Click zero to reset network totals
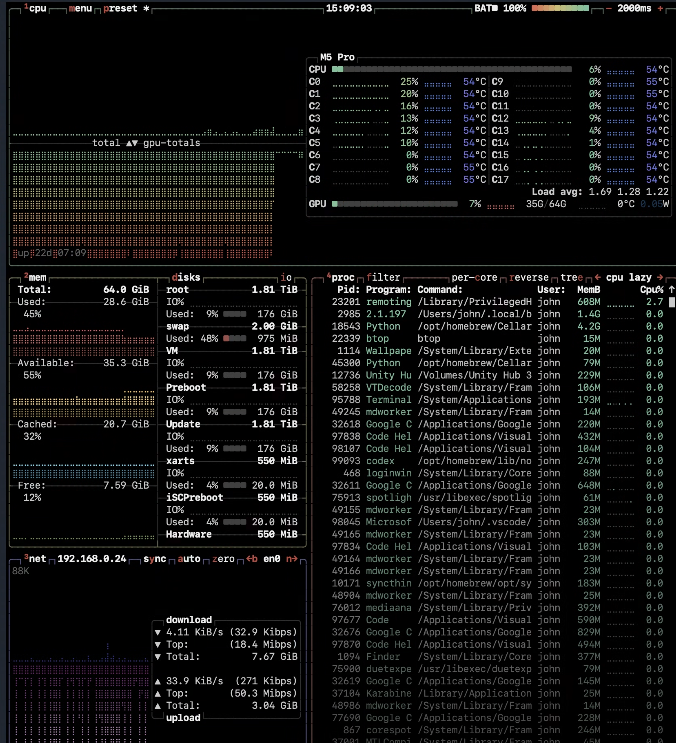676x743 pixels. click(223, 559)
